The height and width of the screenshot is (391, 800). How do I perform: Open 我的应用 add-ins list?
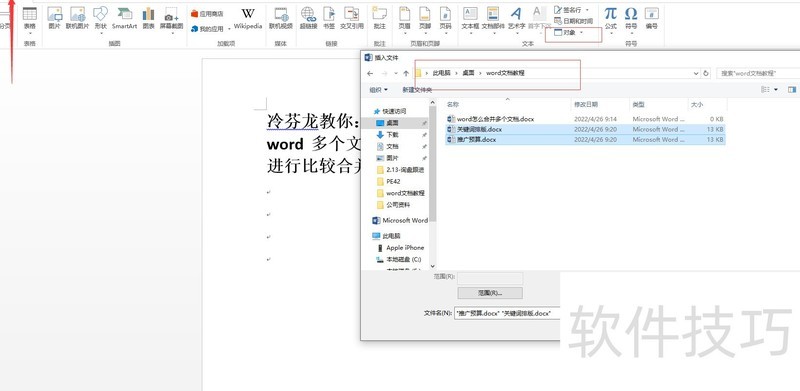[209, 29]
